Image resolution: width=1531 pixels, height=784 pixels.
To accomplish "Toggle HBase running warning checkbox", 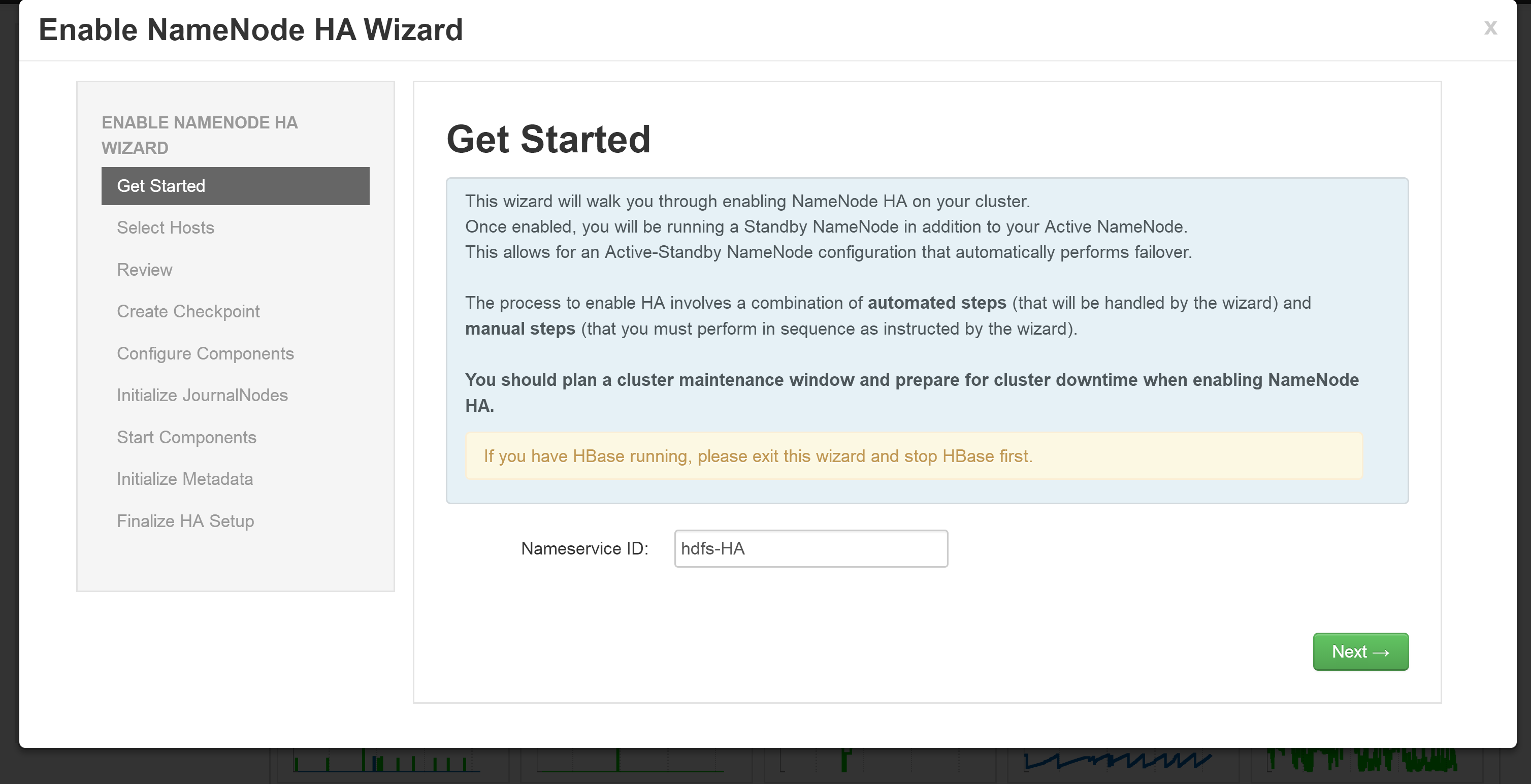I will click(915, 456).
